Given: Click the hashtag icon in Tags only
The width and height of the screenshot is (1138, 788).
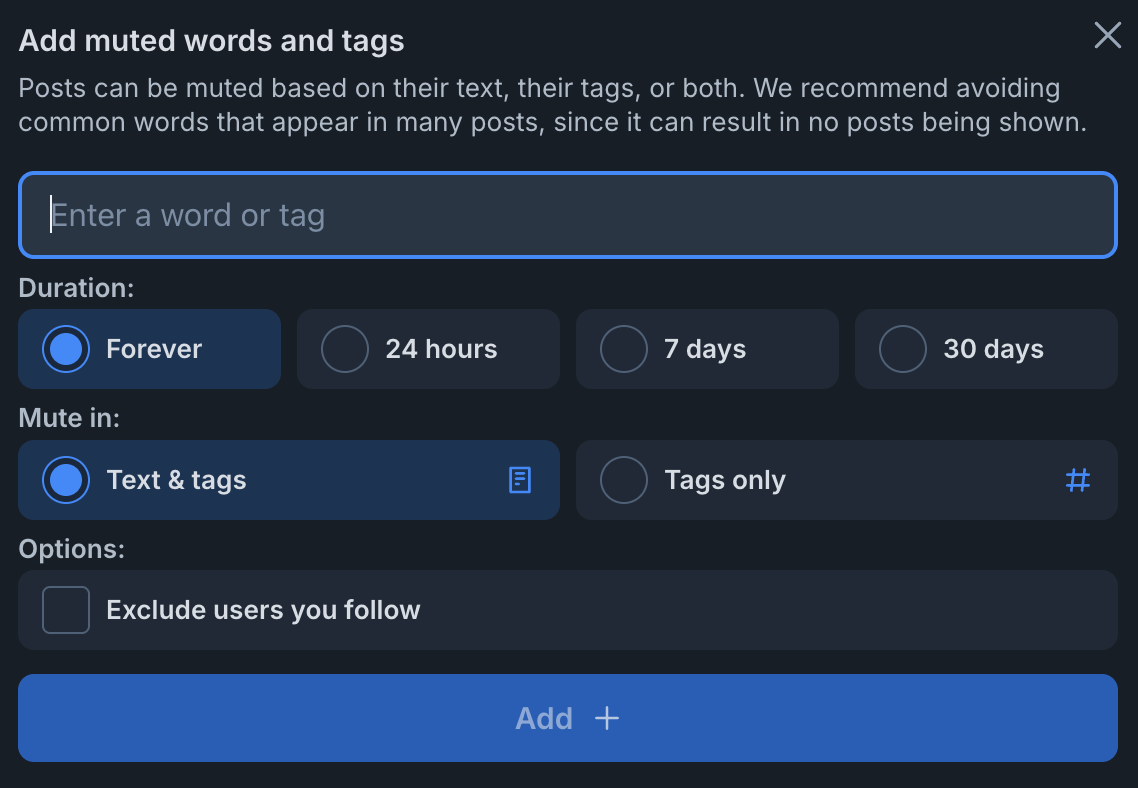Looking at the screenshot, I should pos(1078,480).
